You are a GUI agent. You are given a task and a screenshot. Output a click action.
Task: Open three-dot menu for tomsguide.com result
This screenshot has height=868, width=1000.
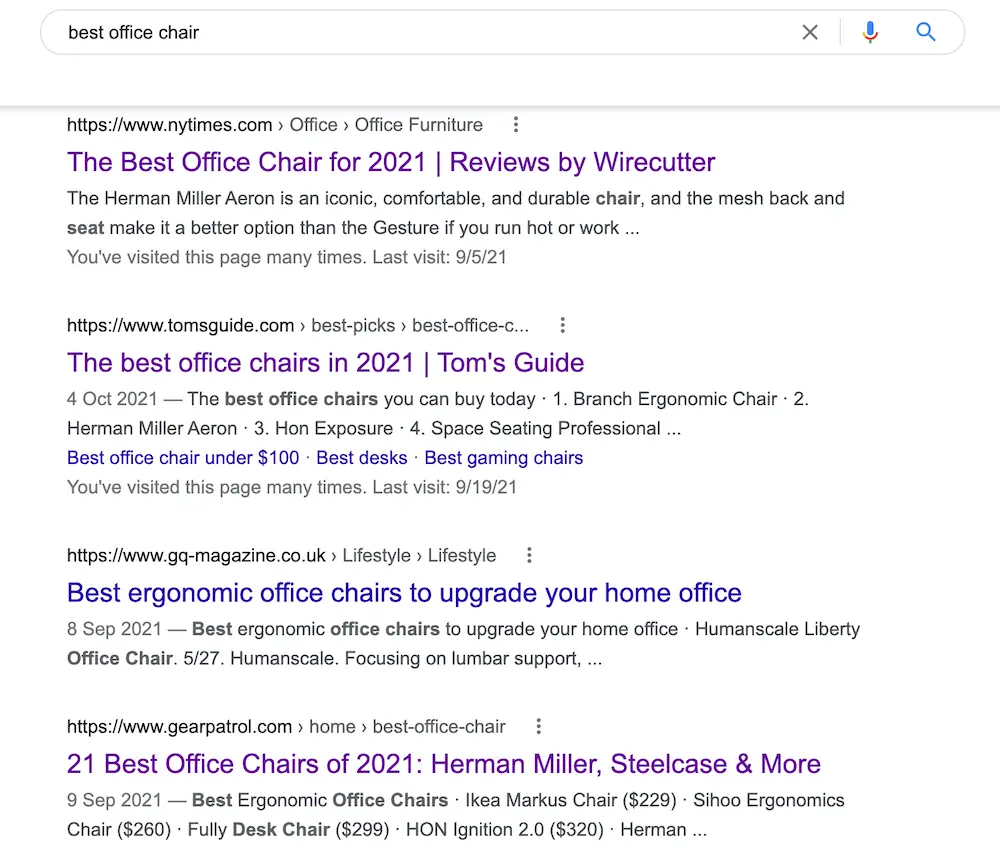562,325
